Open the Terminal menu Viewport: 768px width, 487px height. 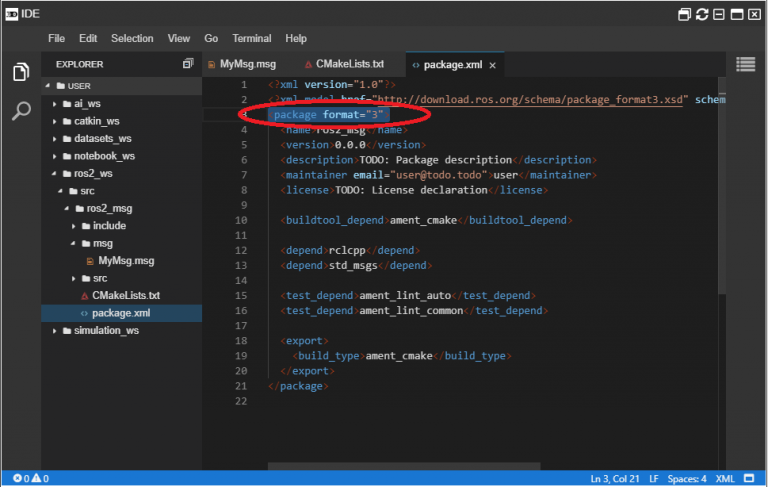pos(251,38)
